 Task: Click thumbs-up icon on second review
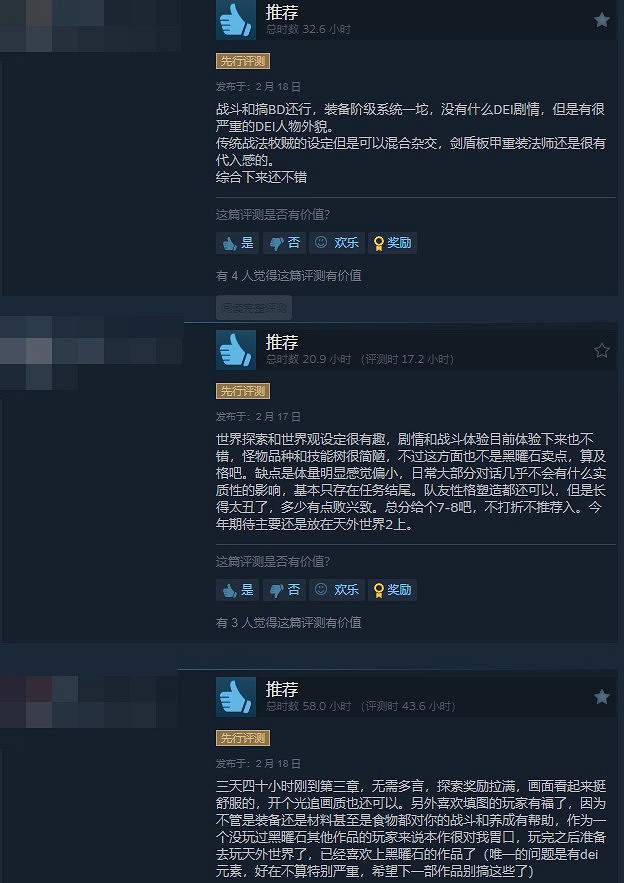(x=236, y=350)
